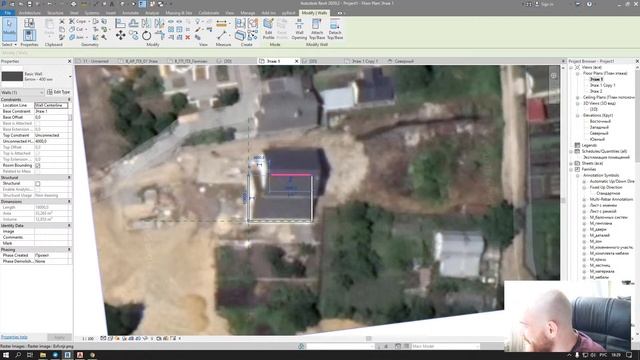Click the Create Group icon in Create panel
640x360 pixels.
[253, 23]
